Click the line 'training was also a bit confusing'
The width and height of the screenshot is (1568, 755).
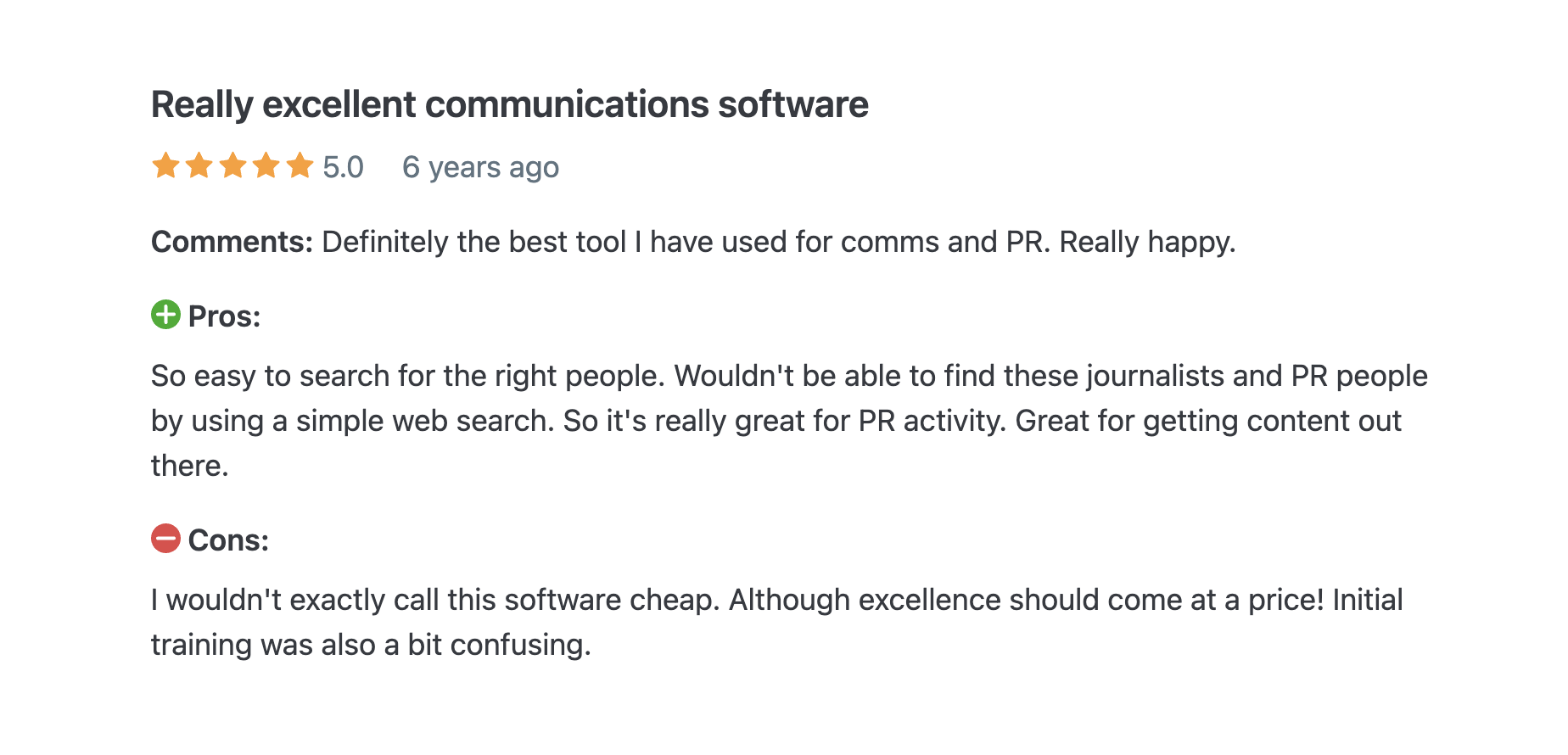click(371, 645)
